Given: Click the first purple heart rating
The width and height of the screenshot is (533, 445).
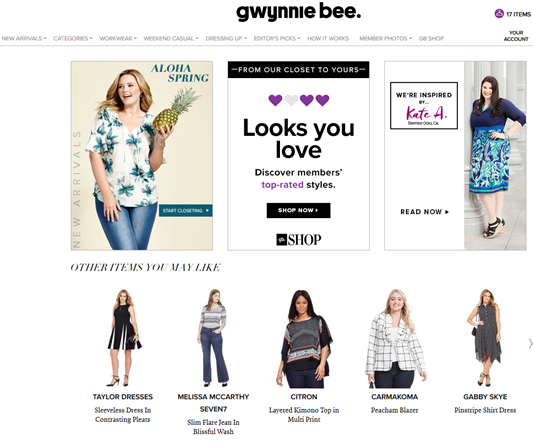Looking at the screenshot, I should pyautogui.click(x=275, y=100).
